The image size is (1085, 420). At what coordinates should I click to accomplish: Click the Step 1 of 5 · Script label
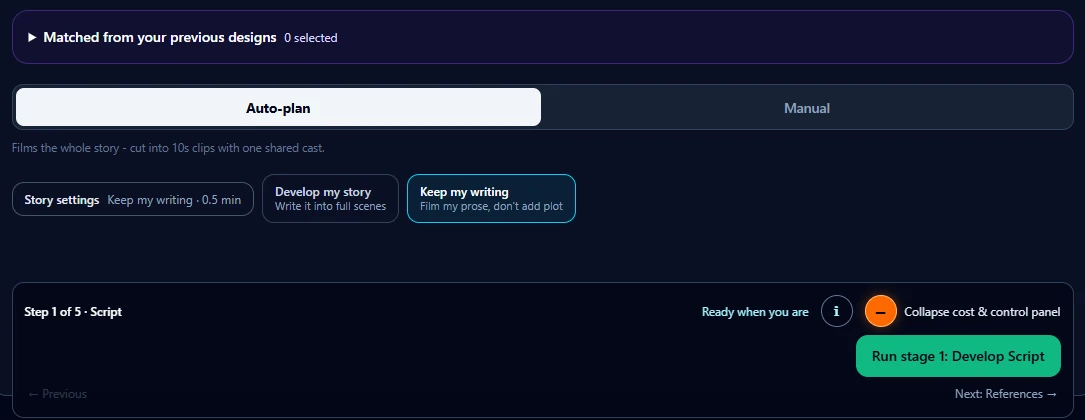73,312
